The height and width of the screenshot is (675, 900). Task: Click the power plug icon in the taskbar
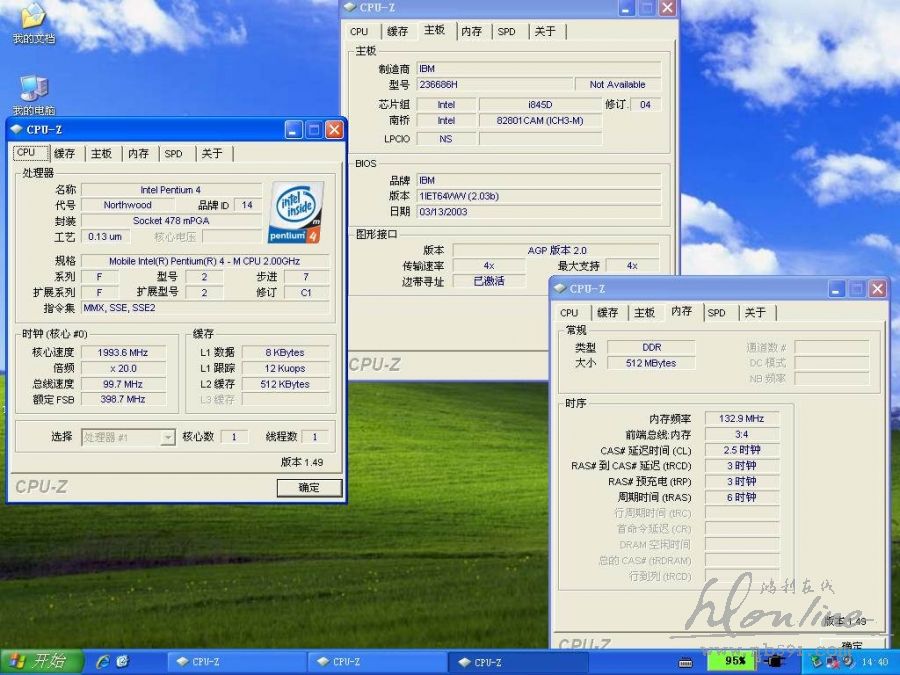click(774, 661)
